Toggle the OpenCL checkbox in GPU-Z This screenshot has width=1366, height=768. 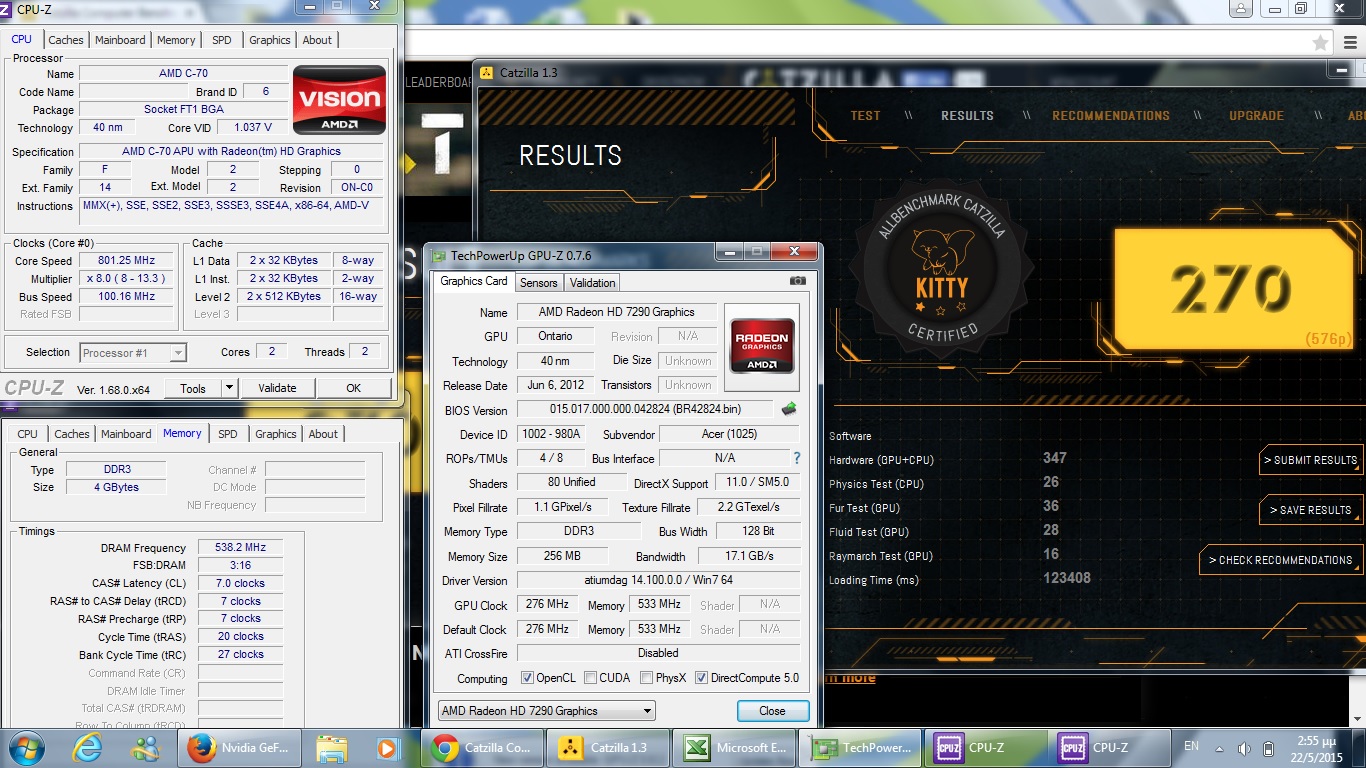[x=527, y=678]
